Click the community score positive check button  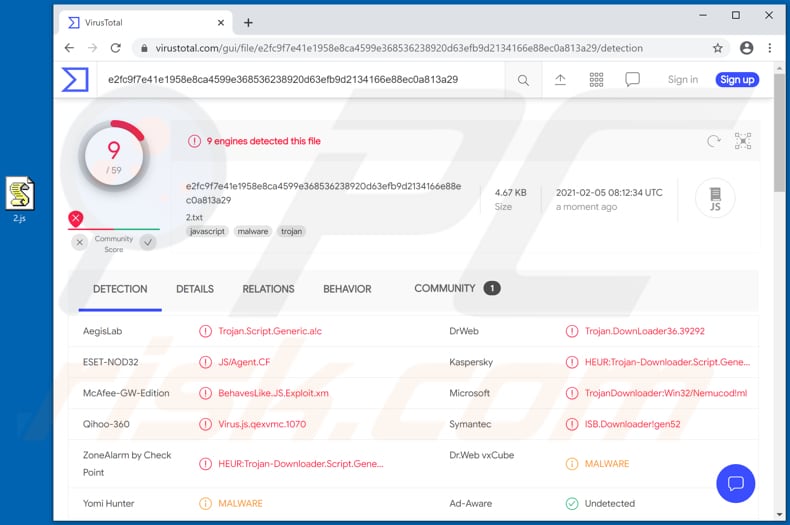[x=148, y=243]
